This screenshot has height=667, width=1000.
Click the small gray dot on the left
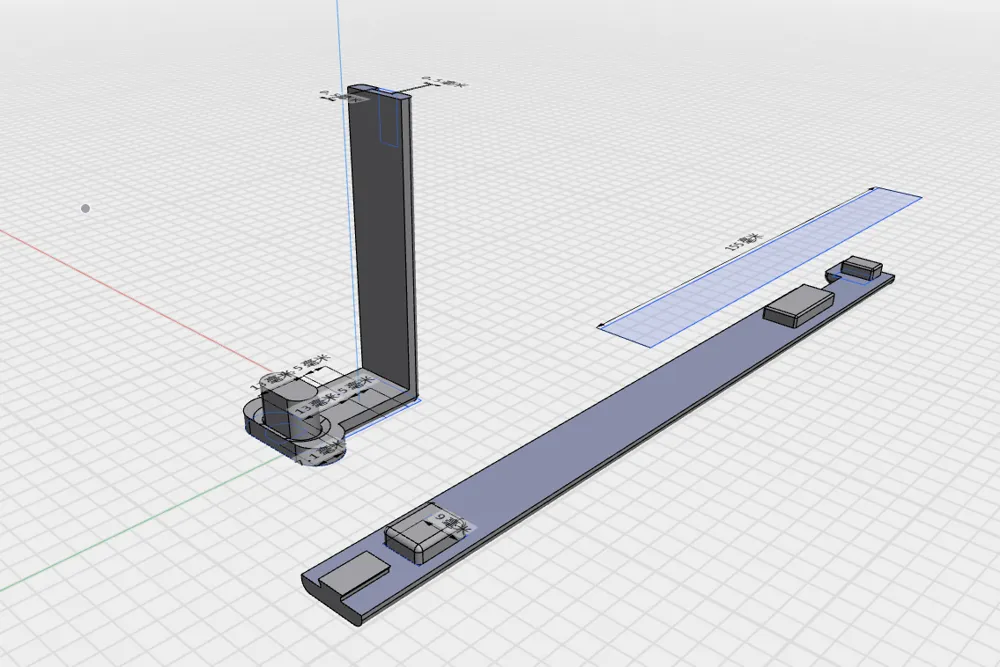pos(84,207)
